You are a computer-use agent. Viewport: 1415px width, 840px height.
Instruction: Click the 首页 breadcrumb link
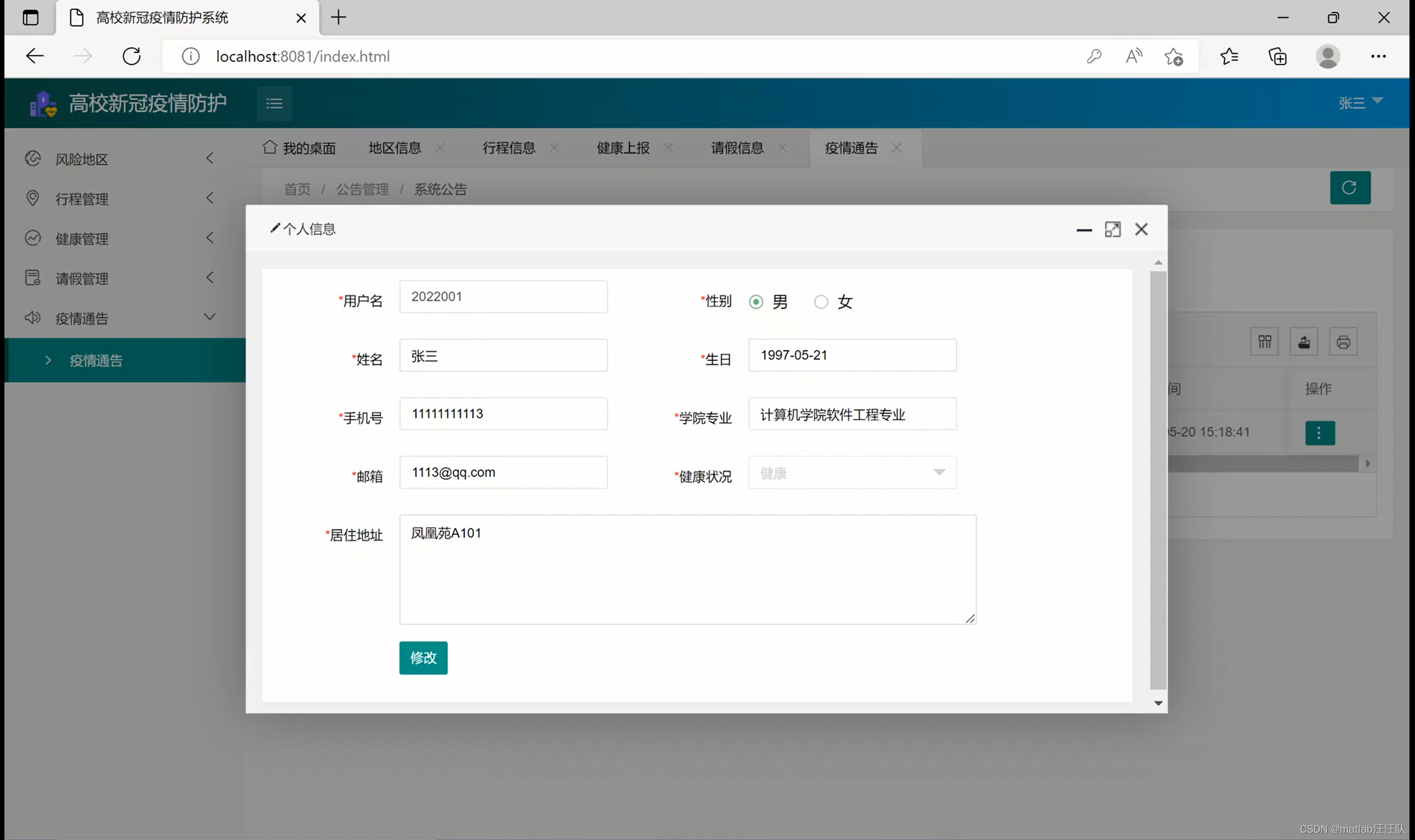[x=297, y=189]
